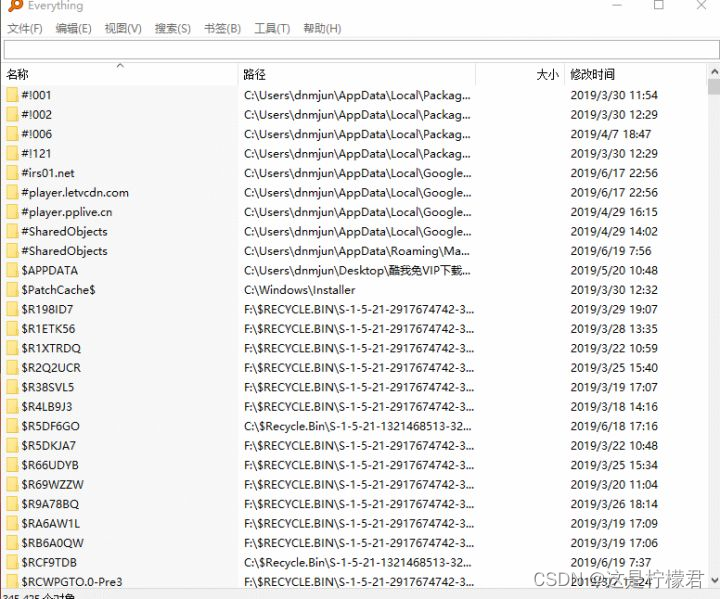The image size is (720, 599).
Task: Open the 编辑(E) menu
Action: point(73,28)
